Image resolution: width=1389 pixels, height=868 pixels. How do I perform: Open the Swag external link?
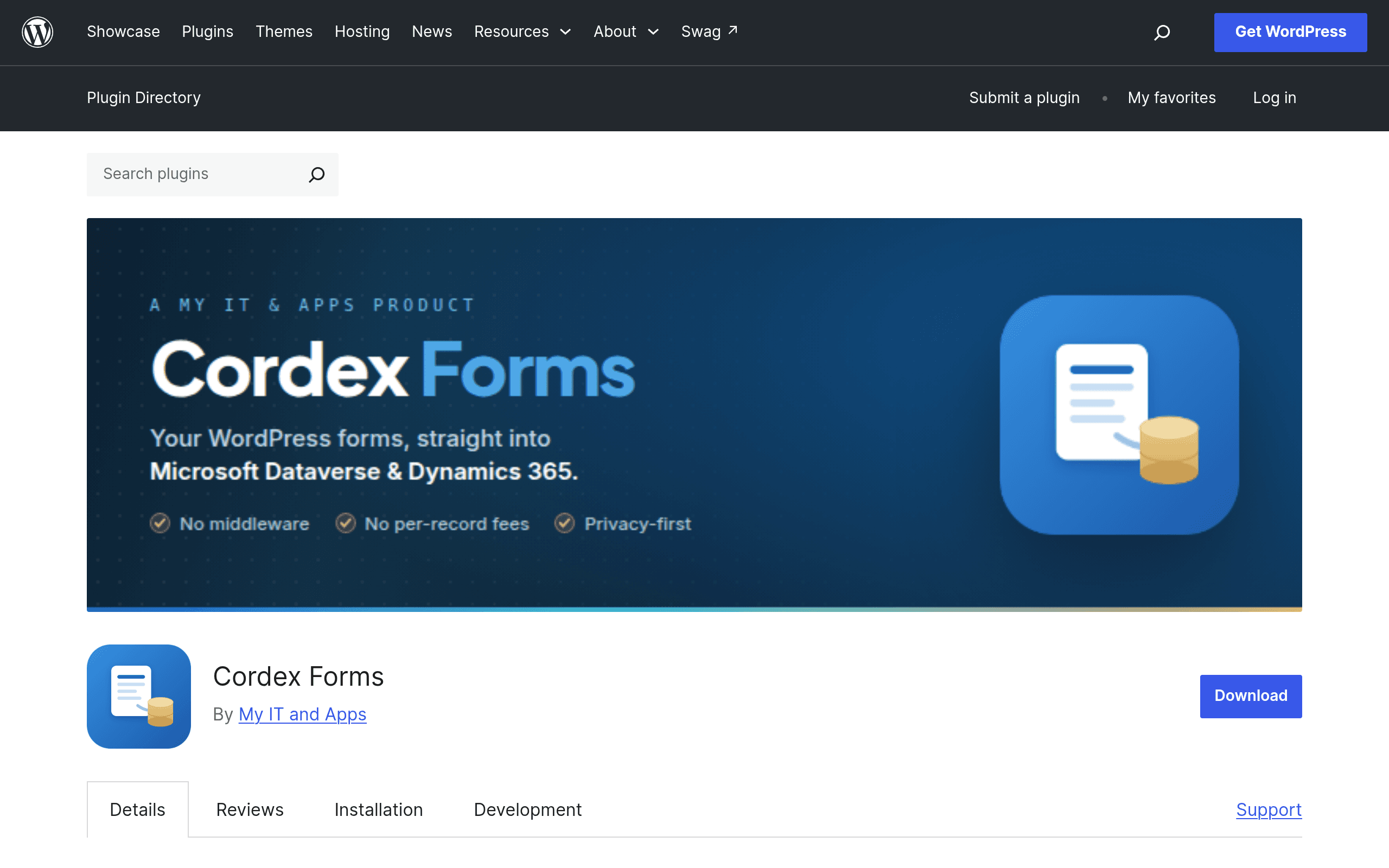tap(710, 31)
